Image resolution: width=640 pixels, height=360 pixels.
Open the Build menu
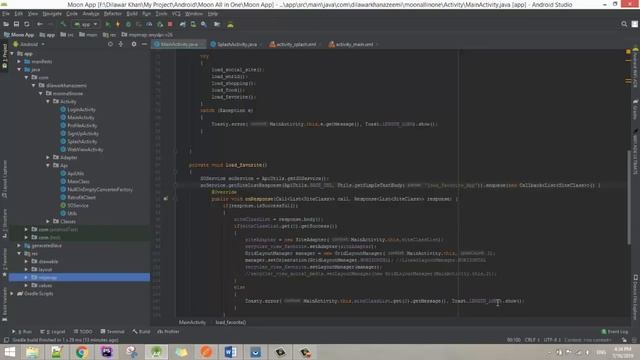[x=132, y=14]
